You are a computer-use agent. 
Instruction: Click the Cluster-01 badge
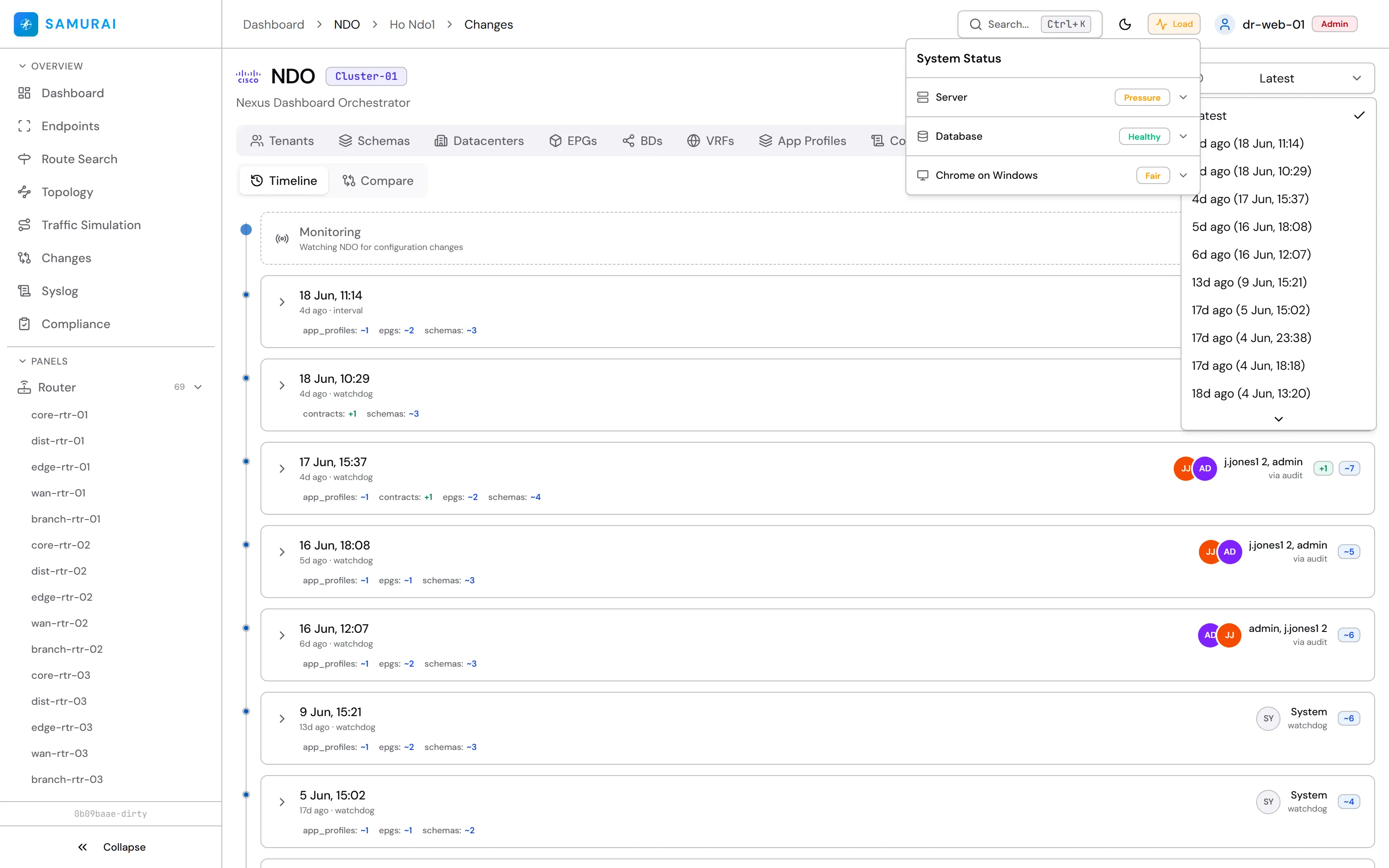(366, 76)
